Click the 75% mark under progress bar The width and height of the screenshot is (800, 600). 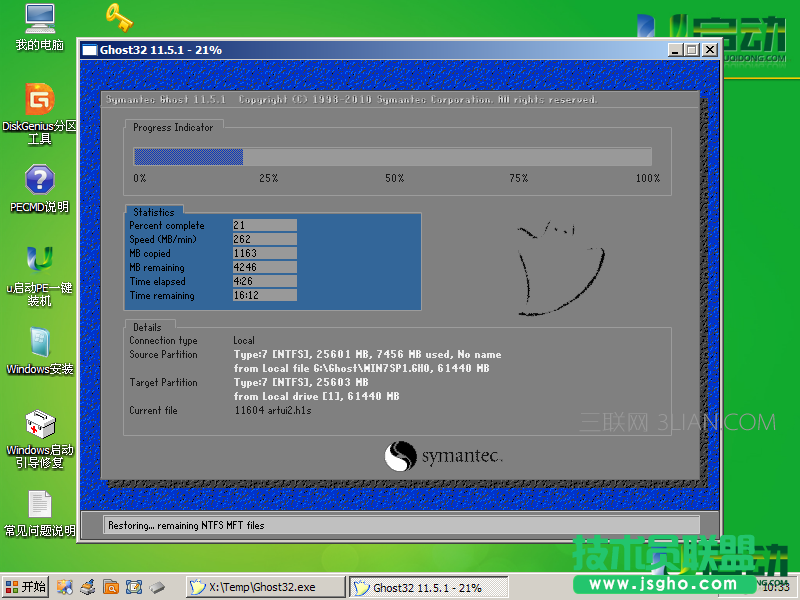click(x=518, y=178)
